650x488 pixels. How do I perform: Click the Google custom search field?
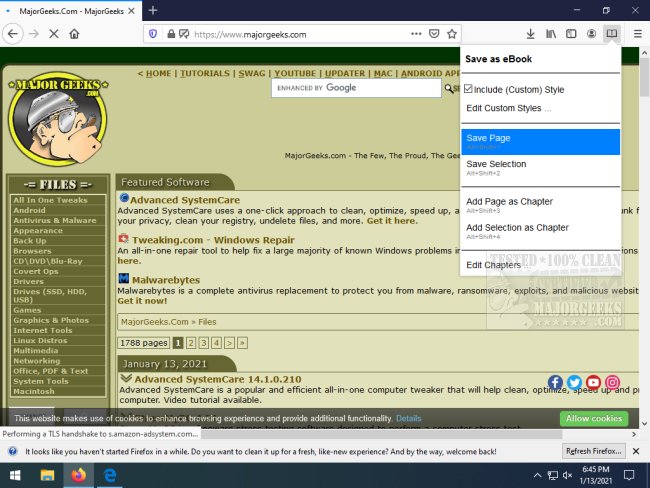[356, 88]
